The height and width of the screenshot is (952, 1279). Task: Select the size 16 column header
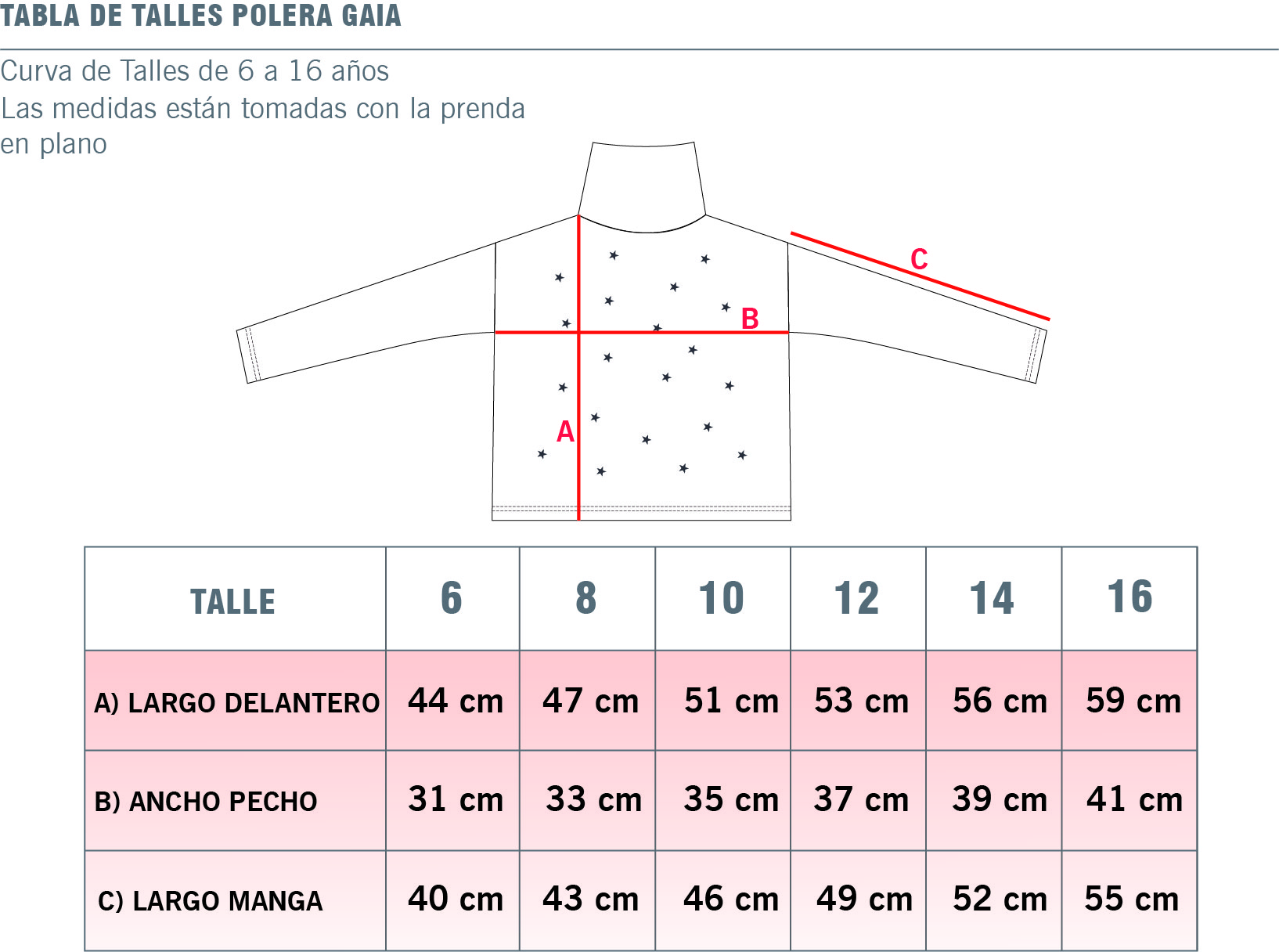coord(1129,597)
